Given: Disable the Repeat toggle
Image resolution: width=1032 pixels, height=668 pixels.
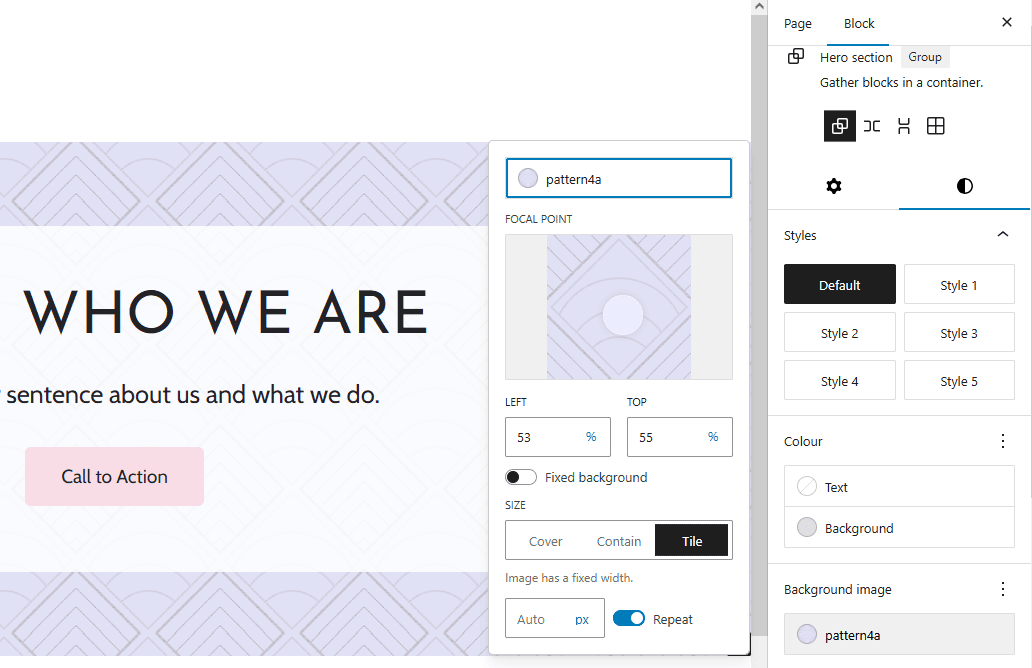Looking at the screenshot, I should click(x=629, y=618).
